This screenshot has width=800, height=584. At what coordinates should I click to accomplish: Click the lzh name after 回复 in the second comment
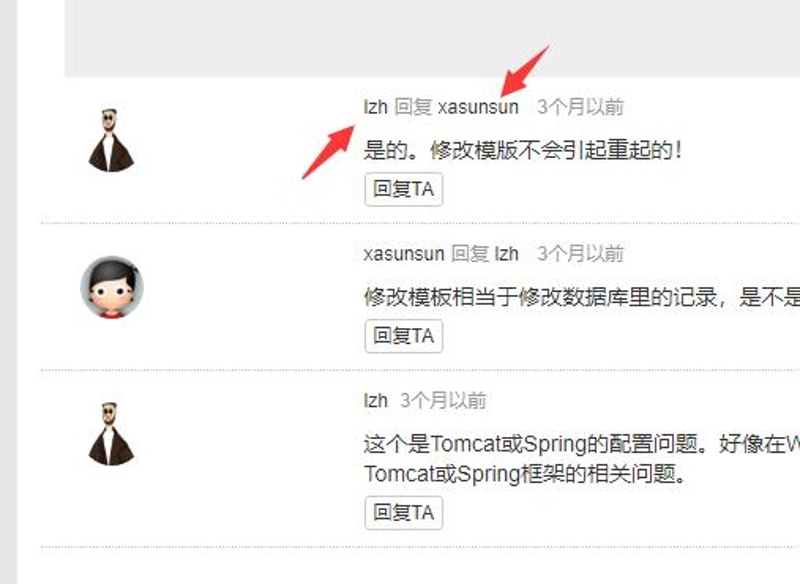[x=507, y=253]
